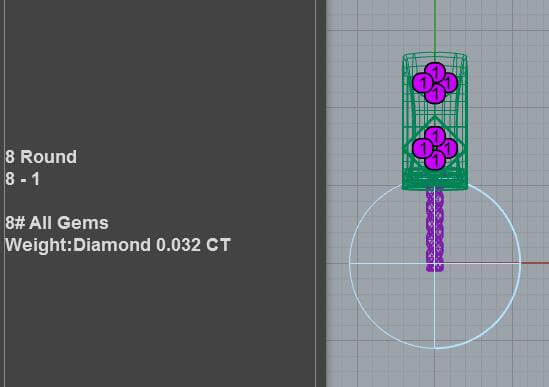The width and height of the screenshot is (549, 387).
Task: Select the "Weight:Diamond 0.032 CT" line
Action: [118, 245]
